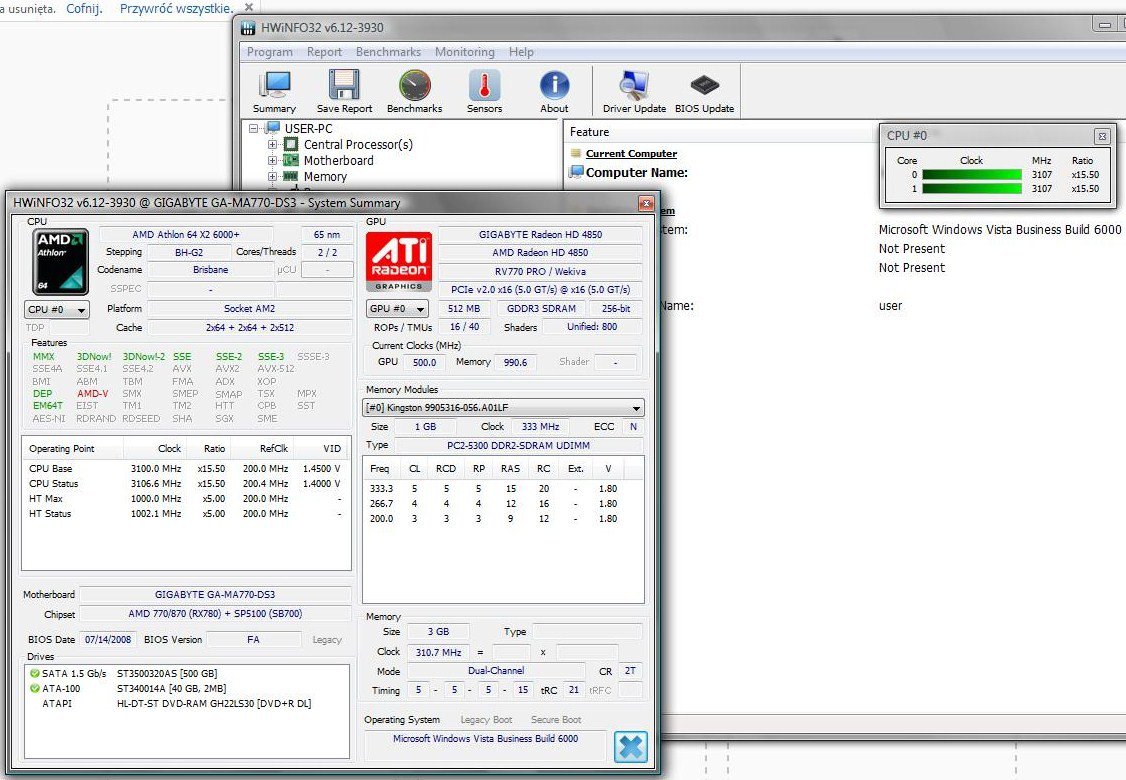Click the GPU clock value 500.0
Viewport: 1126px width, 780px height.
[424, 363]
